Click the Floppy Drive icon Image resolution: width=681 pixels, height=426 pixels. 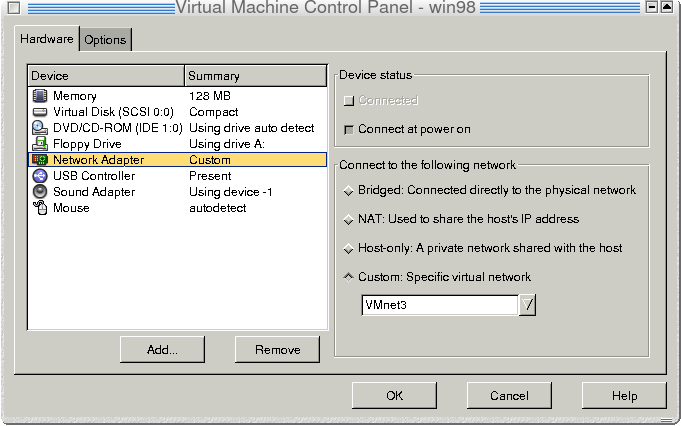point(40,144)
